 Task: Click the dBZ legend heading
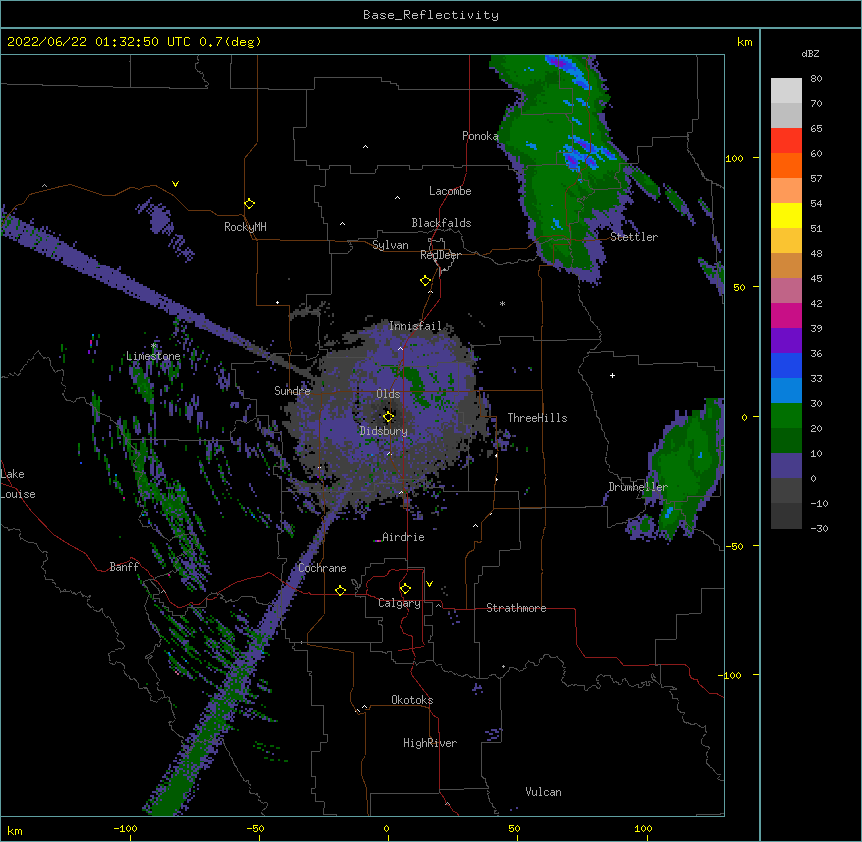[x=810, y=53]
